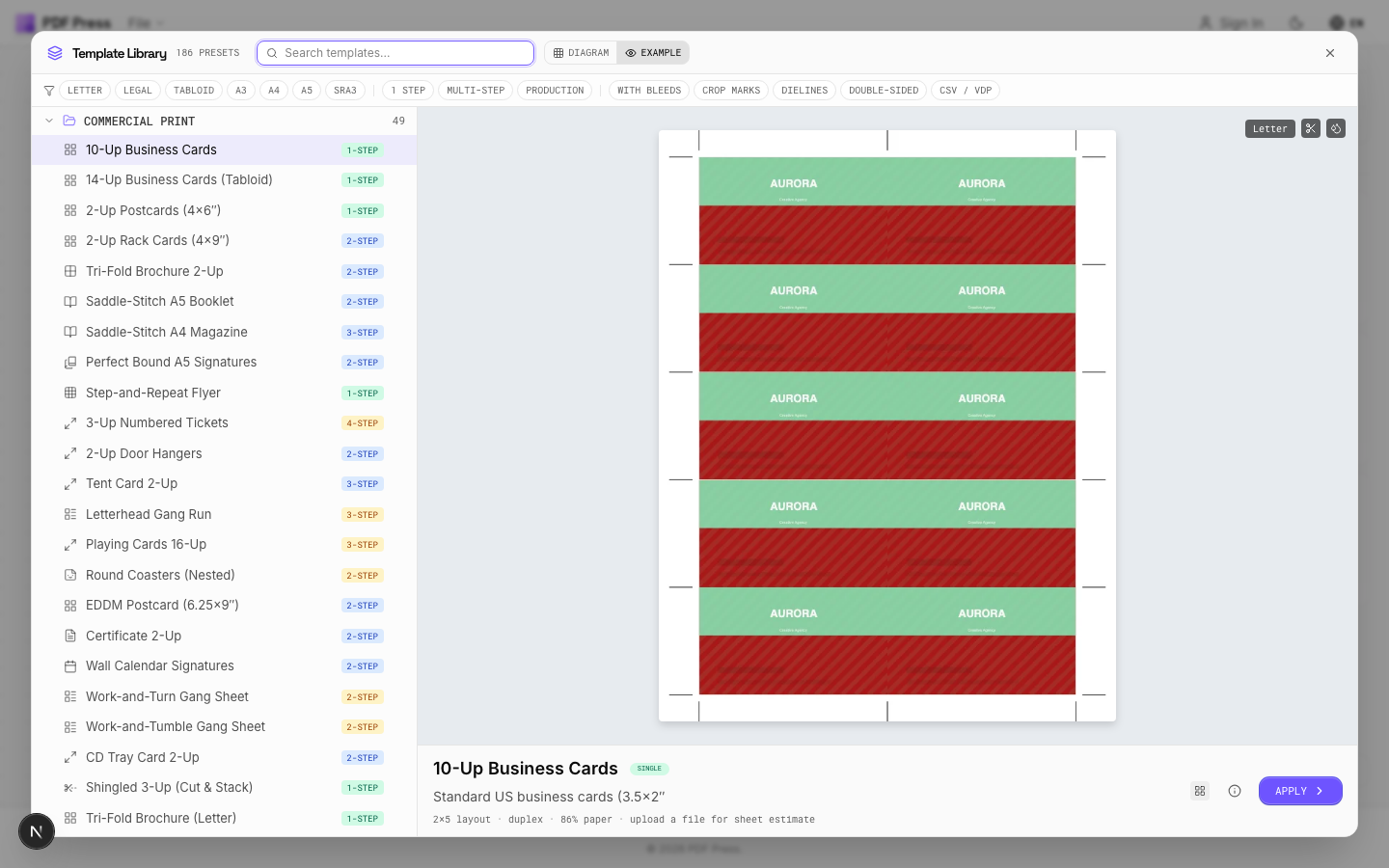Close the Template Library dialog
The width and height of the screenshot is (1389, 868).
[1330, 53]
